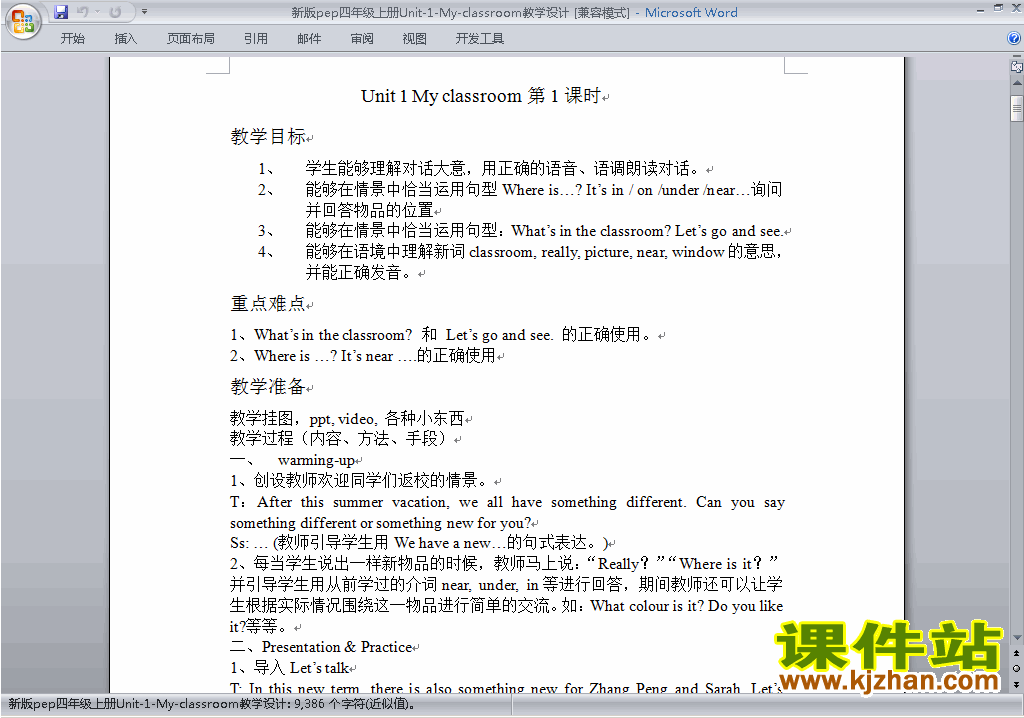Open the 开始 ribbon tab
Screen dimensions: 1024x718
[x=72, y=39]
